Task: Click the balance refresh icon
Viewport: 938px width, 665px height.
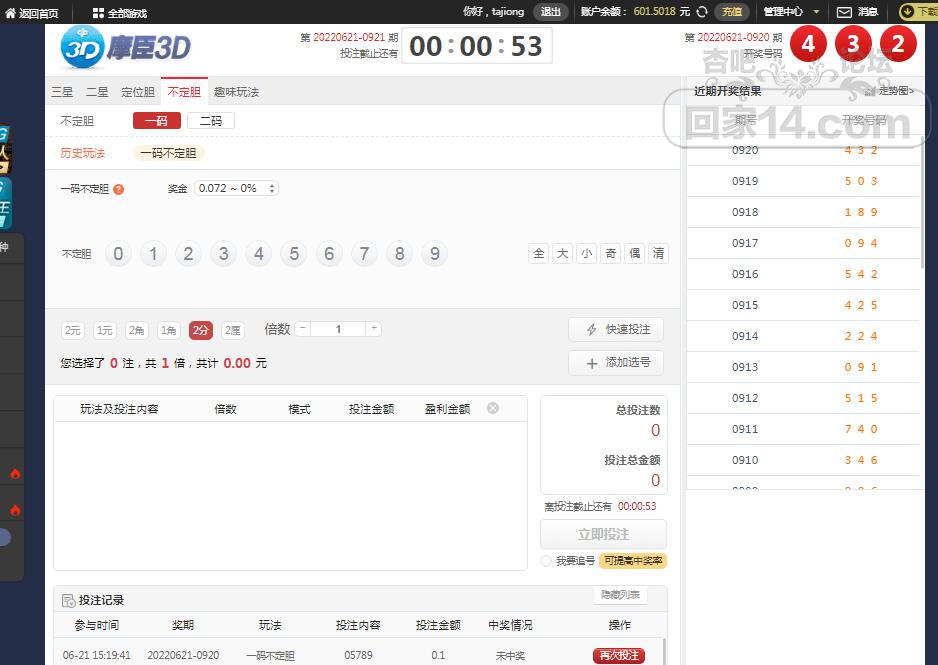Action: coord(702,11)
